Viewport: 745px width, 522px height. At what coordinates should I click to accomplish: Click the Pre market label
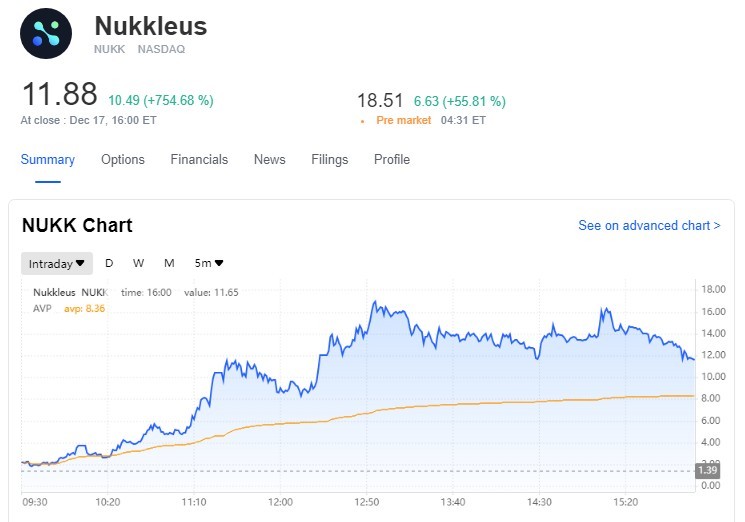click(403, 120)
